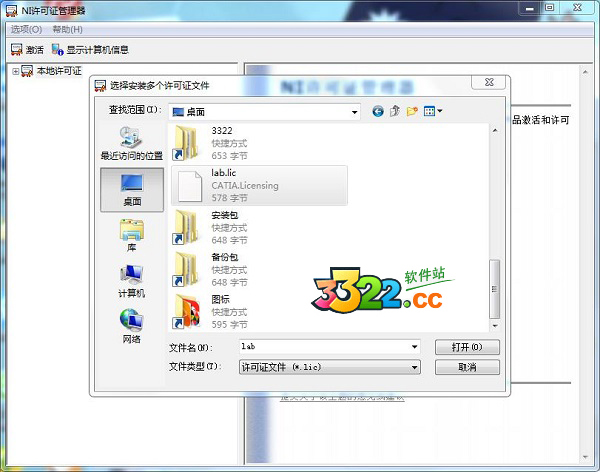Click the file list scroll down arrow

click(x=495, y=326)
